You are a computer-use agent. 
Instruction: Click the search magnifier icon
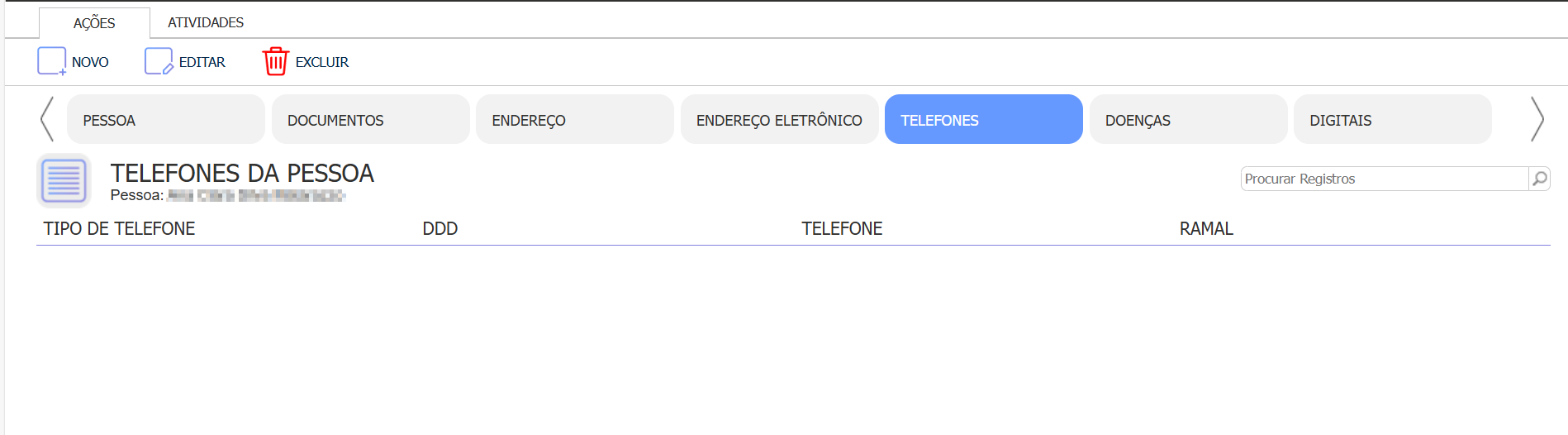pos(1539,179)
